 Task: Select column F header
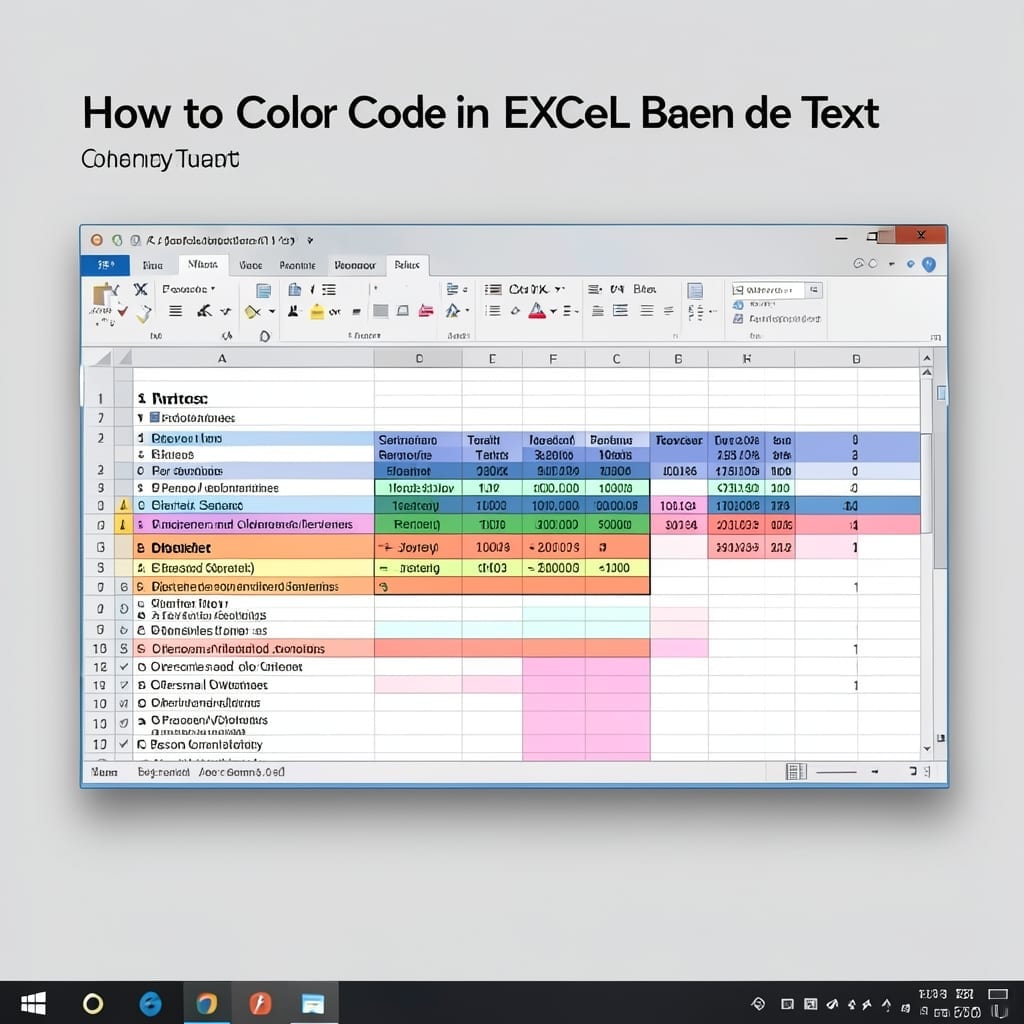click(x=553, y=358)
